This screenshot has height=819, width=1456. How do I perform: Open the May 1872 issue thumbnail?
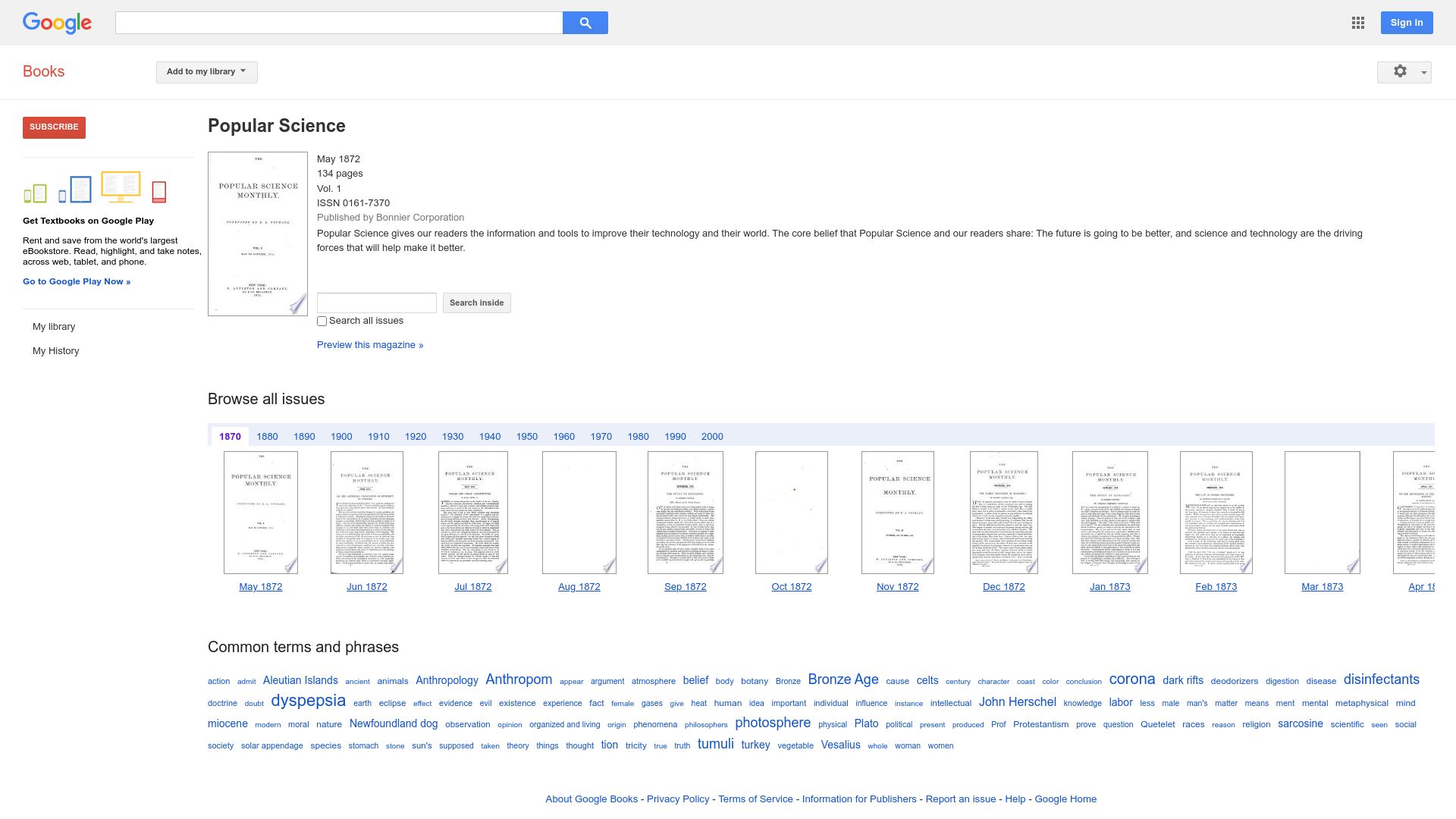point(261,513)
